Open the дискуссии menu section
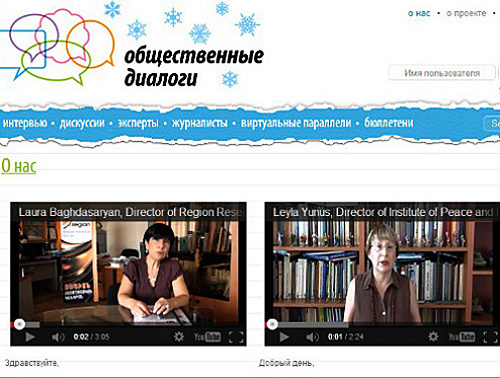This screenshot has width=500, height=378. pos(82,123)
